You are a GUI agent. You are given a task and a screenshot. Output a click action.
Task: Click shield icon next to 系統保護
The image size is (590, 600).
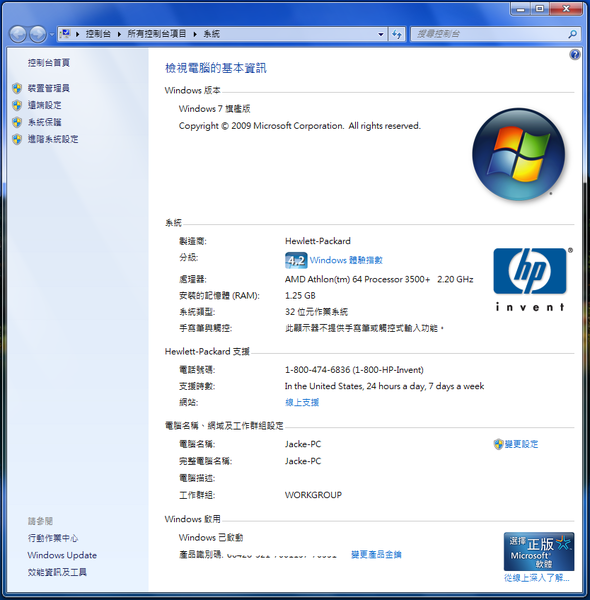(17, 122)
